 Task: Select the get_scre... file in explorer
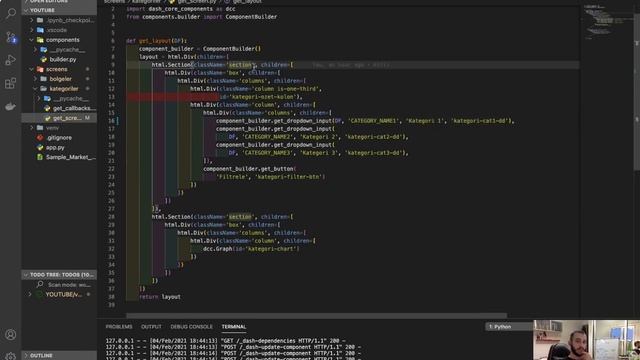click(x=59, y=118)
